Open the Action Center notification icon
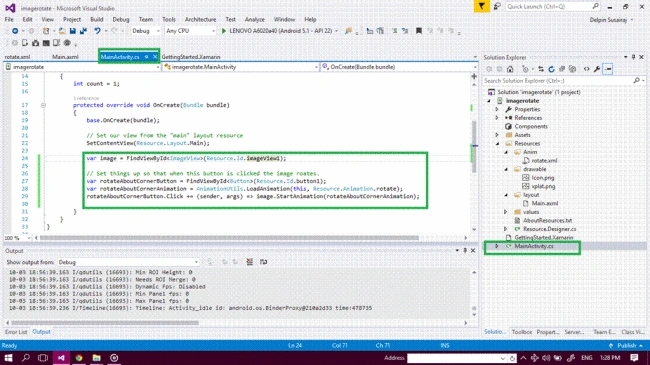This screenshot has height=365, width=650. [x=634, y=358]
